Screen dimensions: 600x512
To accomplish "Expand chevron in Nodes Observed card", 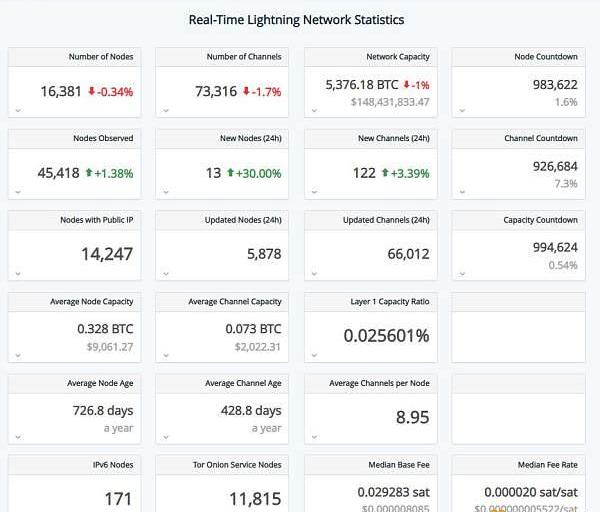I will point(18,192).
